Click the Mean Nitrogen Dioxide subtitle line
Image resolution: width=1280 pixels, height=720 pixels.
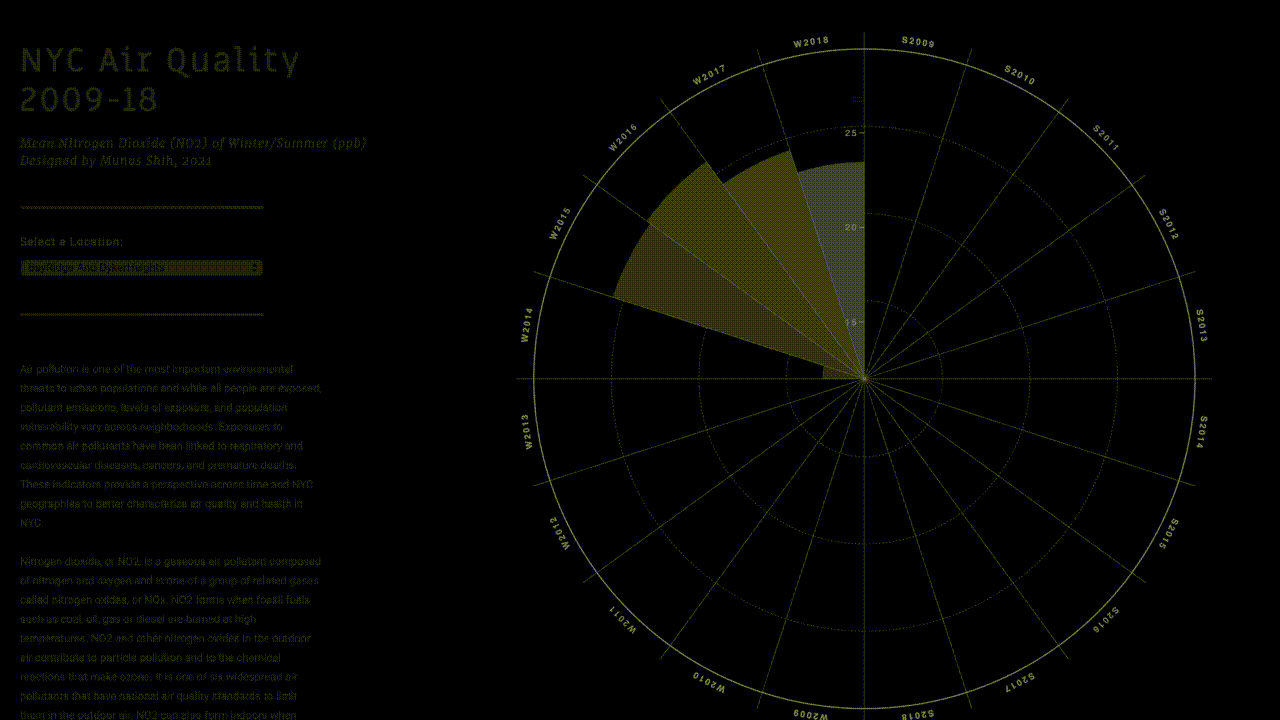pyautogui.click(x=193, y=143)
